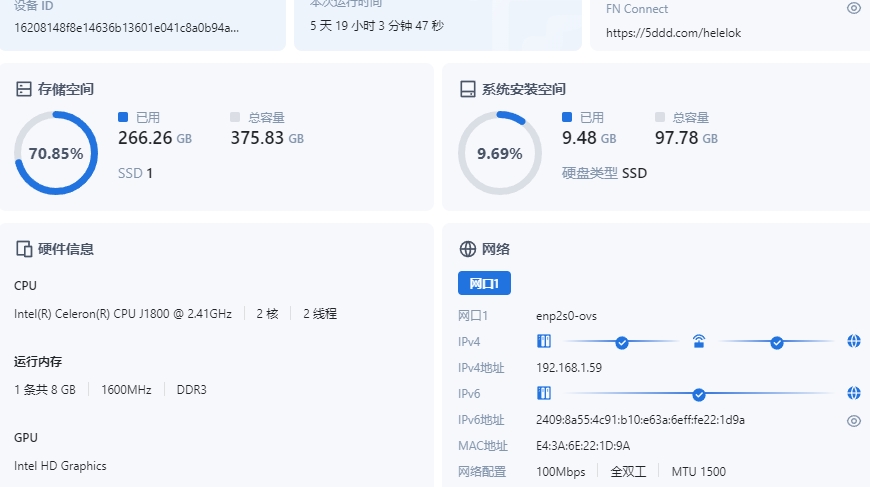870x487 pixels.
Task: Click the IPv4 router icon
Action: [x=699, y=341]
